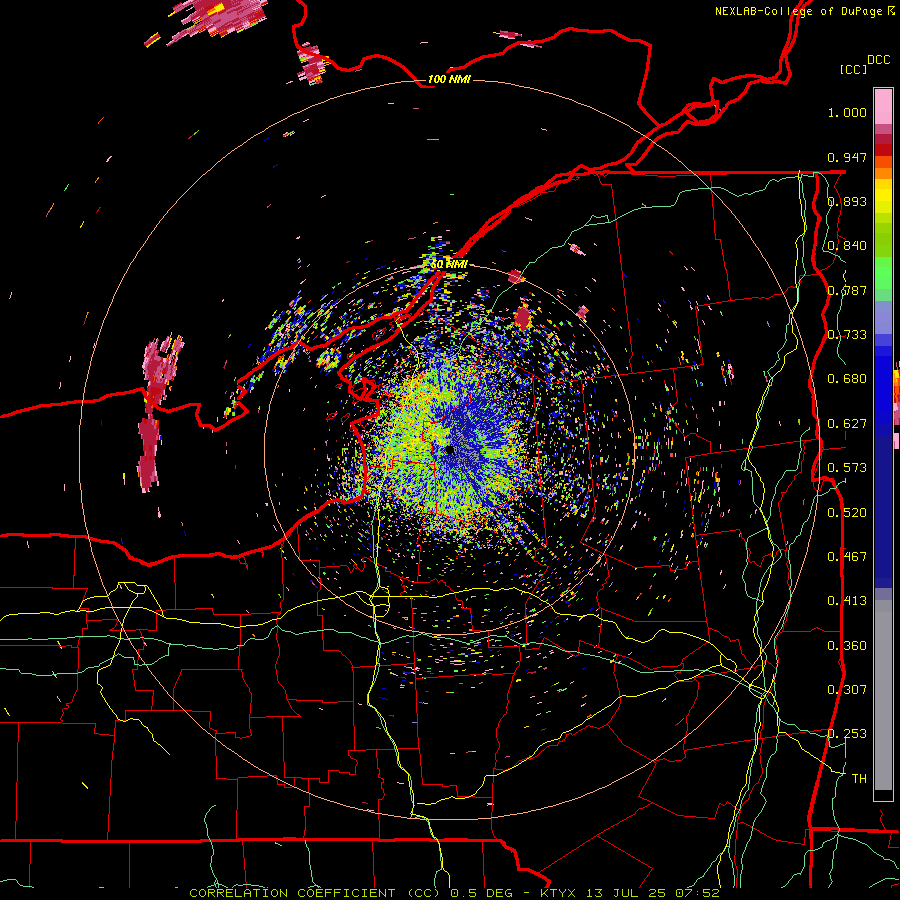Viewport: 900px width, 900px height.
Task: Select the 0.893 scale value
Action: [x=847, y=201]
